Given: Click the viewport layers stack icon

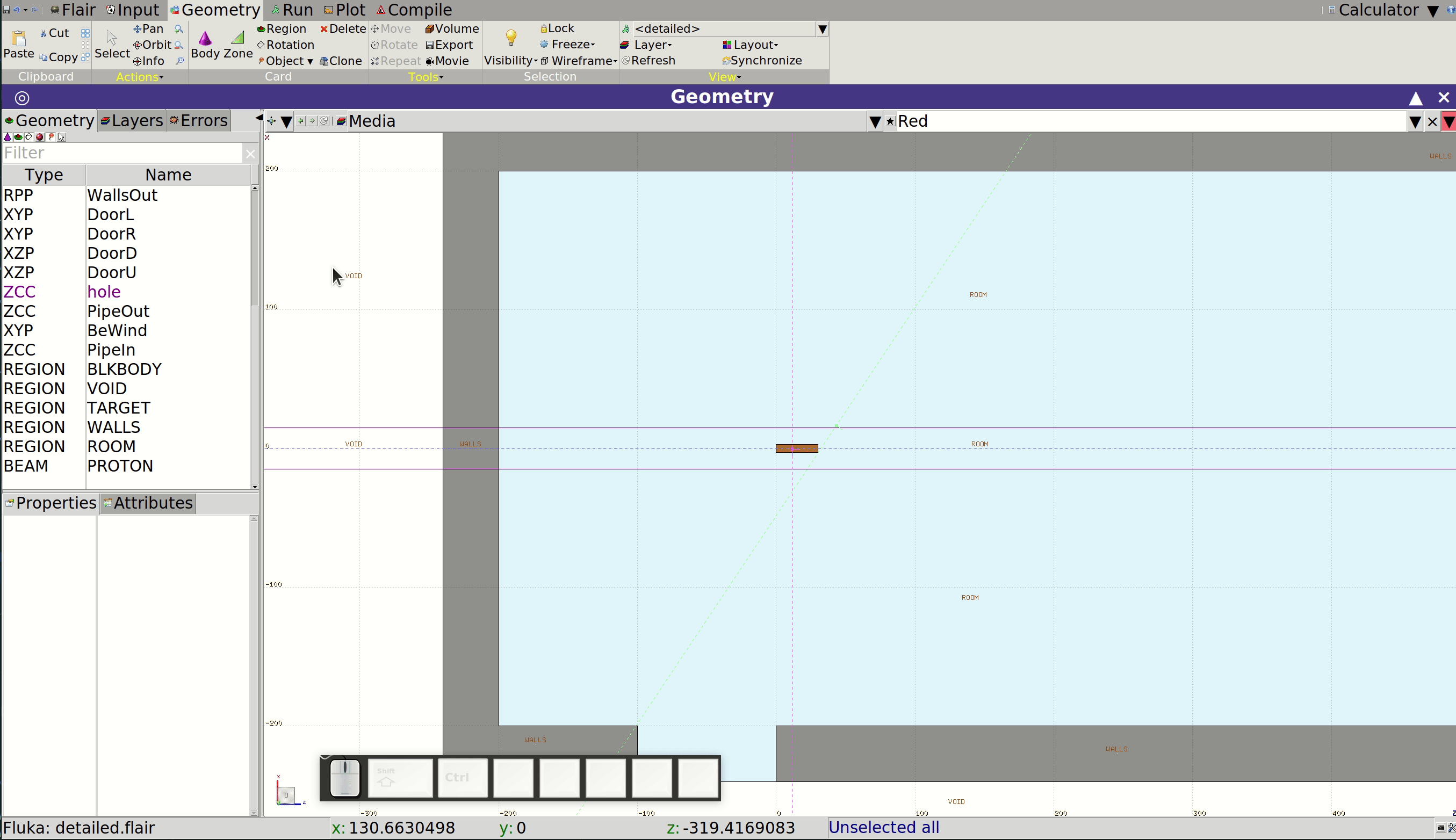Looking at the screenshot, I should (x=341, y=121).
